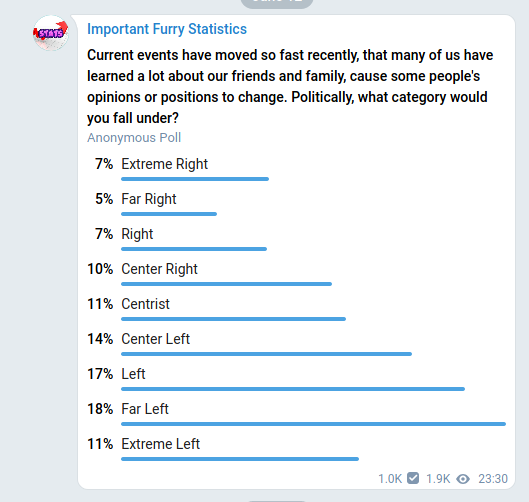Image resolution: width=529 pixels, height=502 pixels.
Task: Select the Far Right poll option
Action: click(297, 203)
